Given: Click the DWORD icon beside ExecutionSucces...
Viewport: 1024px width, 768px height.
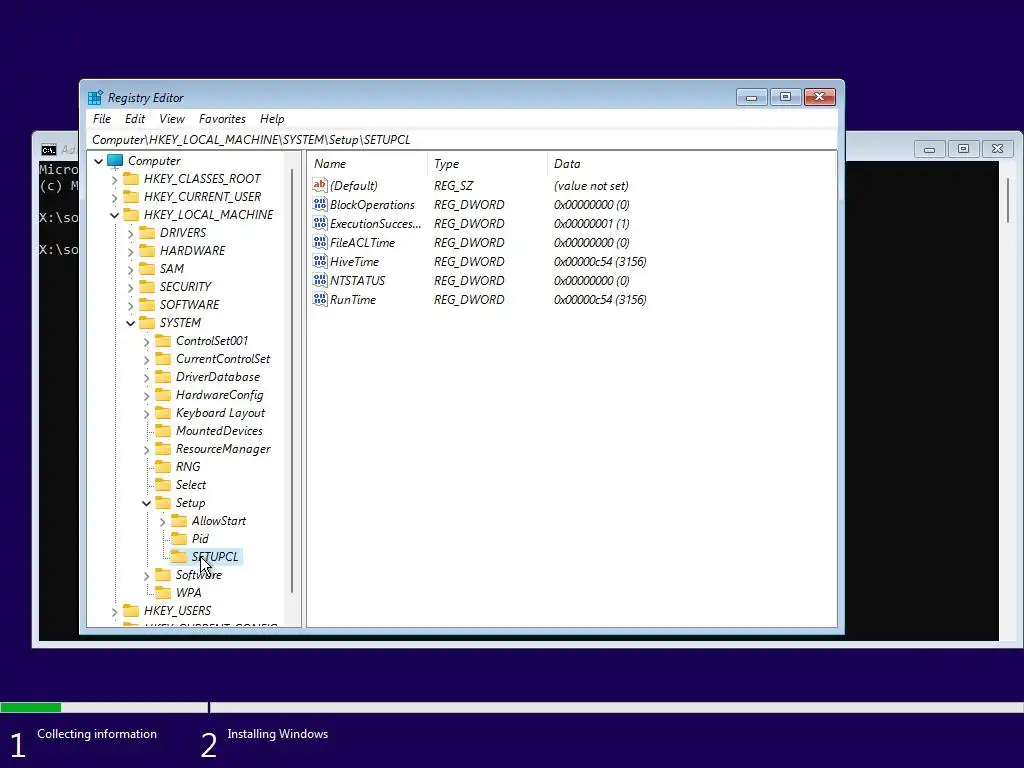Looking at the screenshot, I should 319,223.
